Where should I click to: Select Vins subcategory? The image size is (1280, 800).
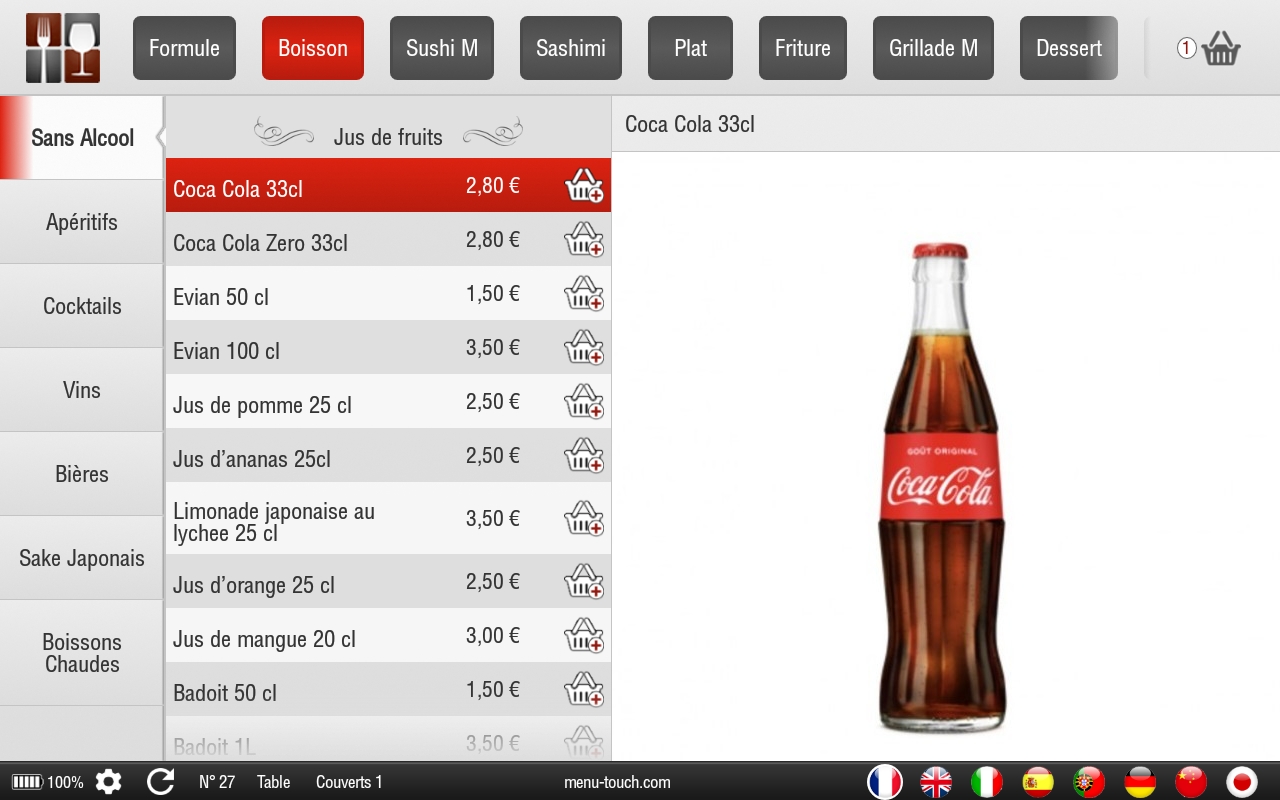pyautogui.click(x=82, y=390)
